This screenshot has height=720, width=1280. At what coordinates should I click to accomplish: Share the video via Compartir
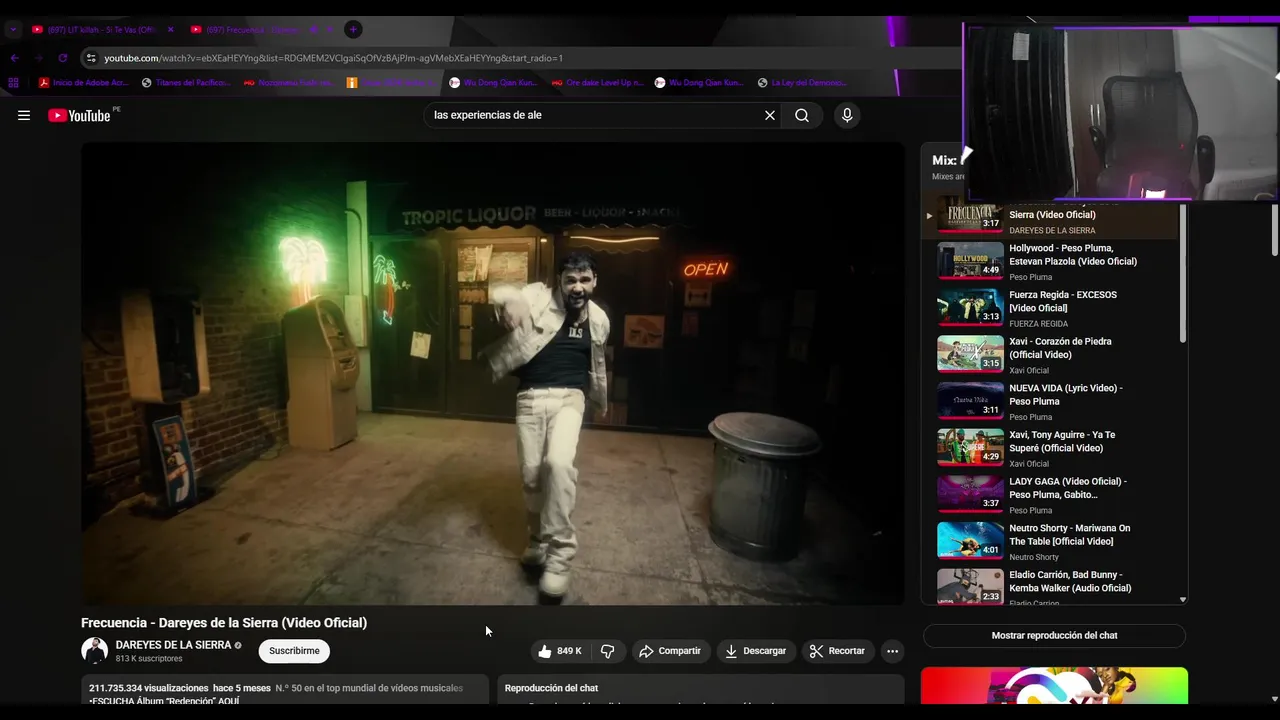click(x=670, y=651)
